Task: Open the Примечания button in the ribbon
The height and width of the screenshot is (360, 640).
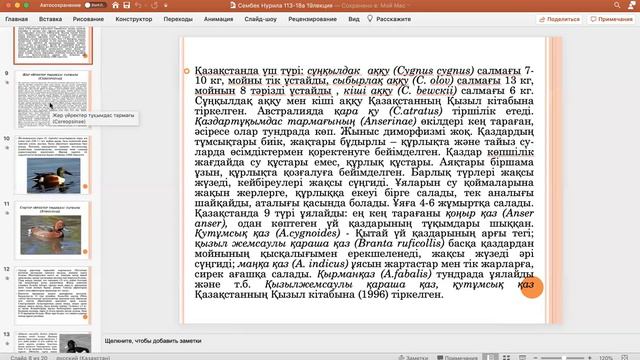Action: (611, 19)
